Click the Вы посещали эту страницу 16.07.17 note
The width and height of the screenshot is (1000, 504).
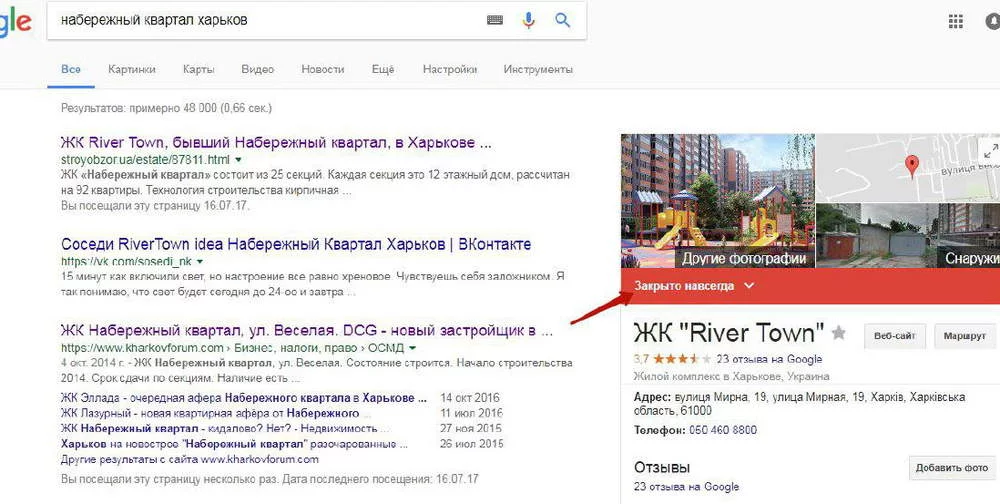tap(155, 205)
